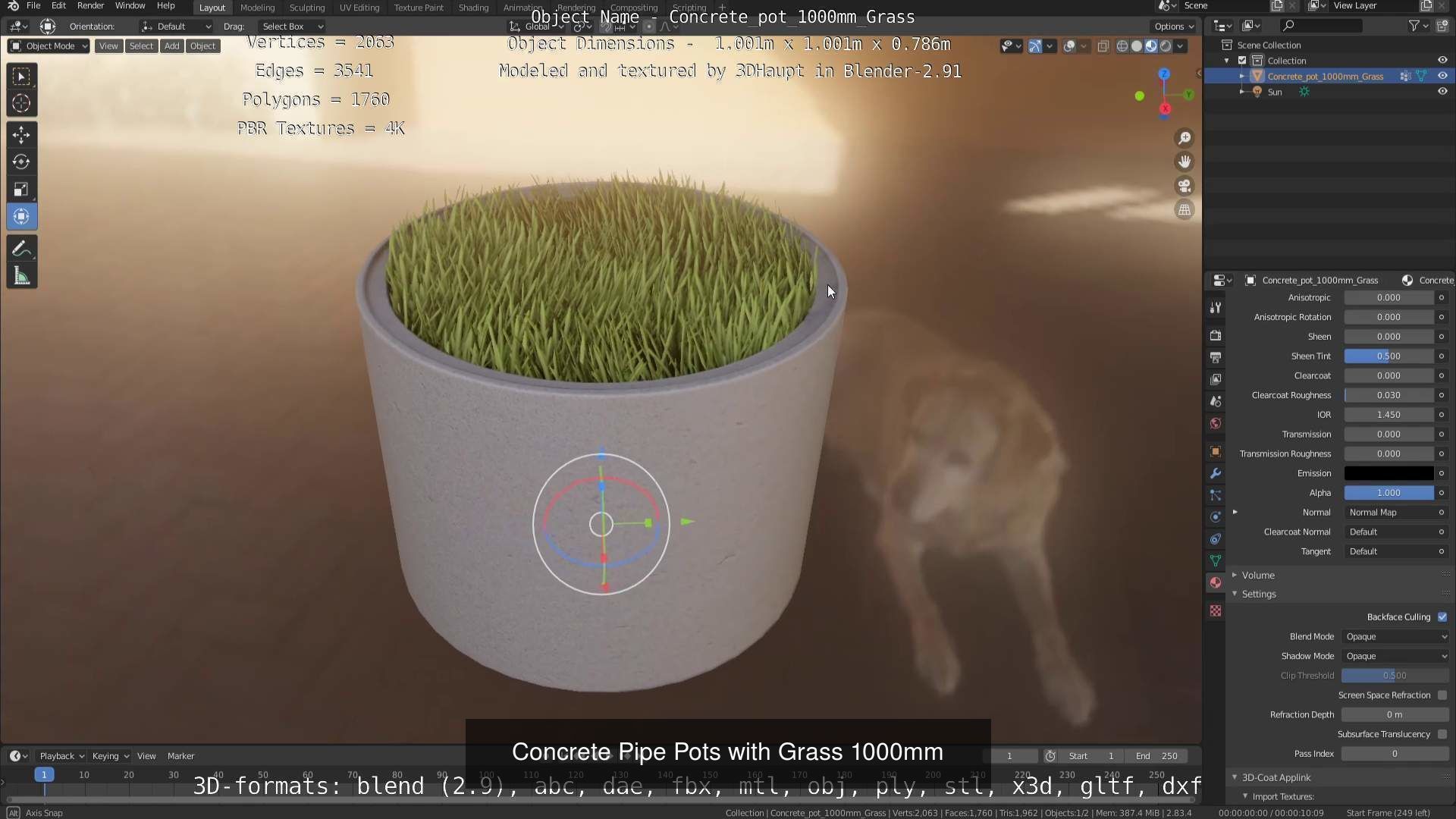Open the Texture properties tab
The image size is (1456, 819).
1216,610
